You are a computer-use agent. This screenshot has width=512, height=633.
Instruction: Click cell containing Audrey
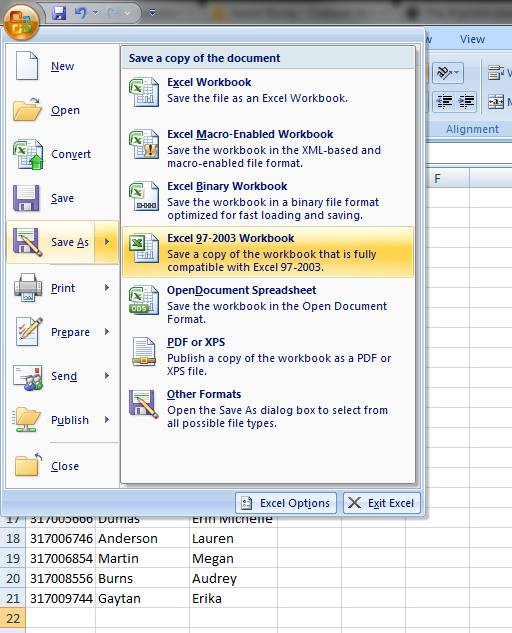233,579
